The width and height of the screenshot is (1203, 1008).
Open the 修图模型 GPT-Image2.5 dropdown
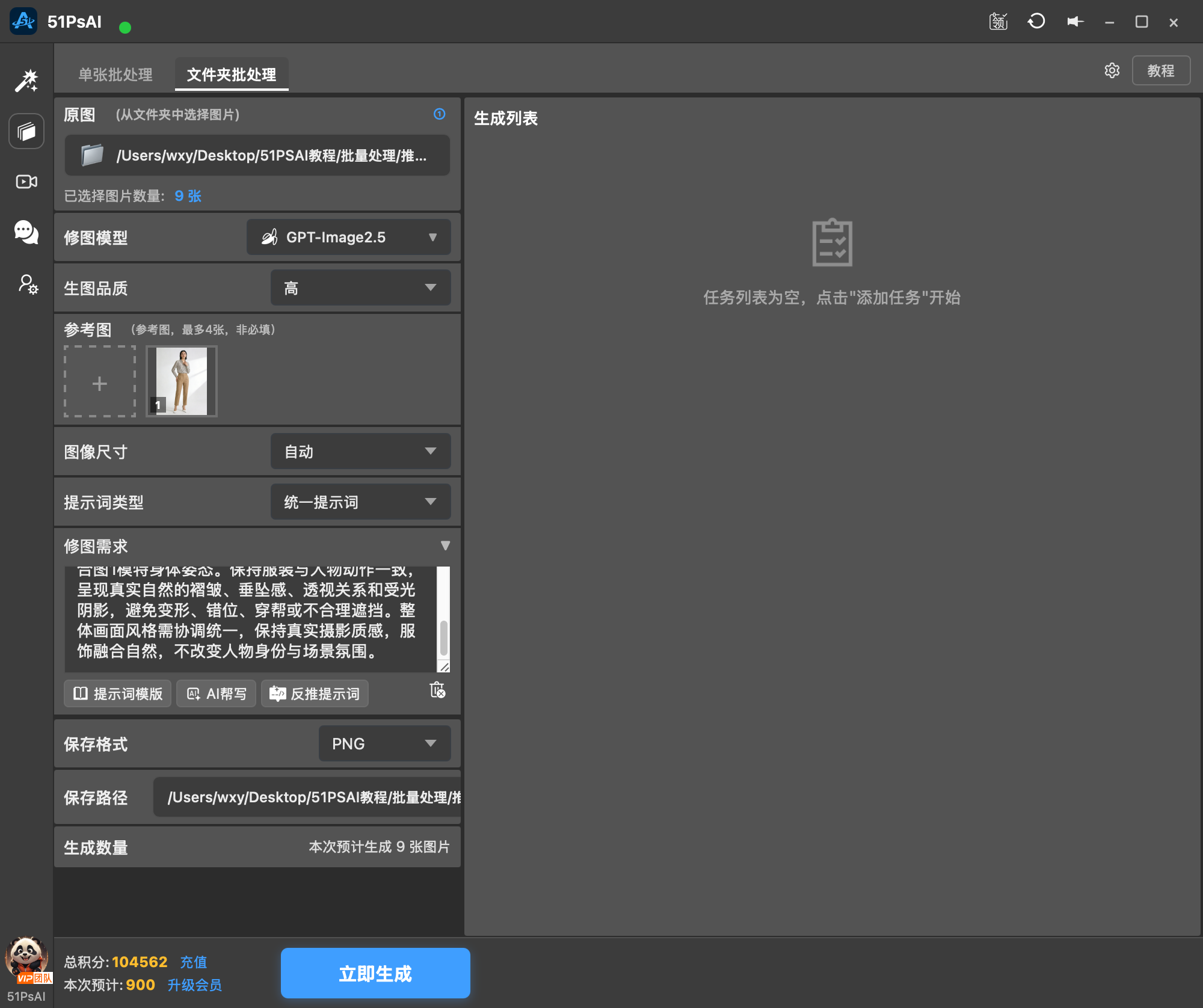348,237
